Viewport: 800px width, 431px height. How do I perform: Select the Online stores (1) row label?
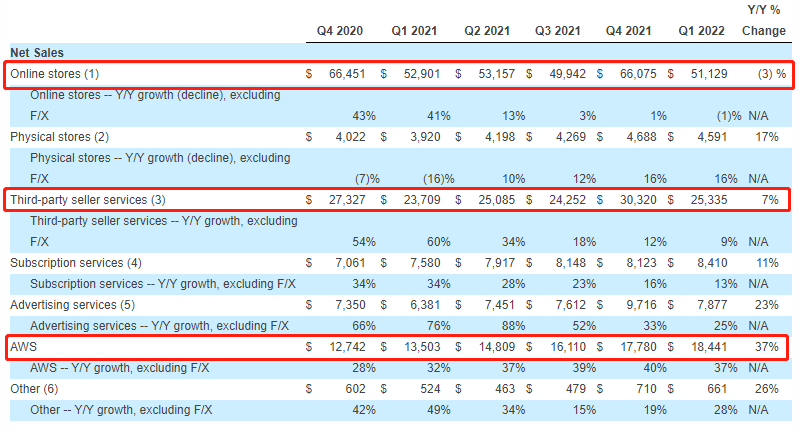55,73
